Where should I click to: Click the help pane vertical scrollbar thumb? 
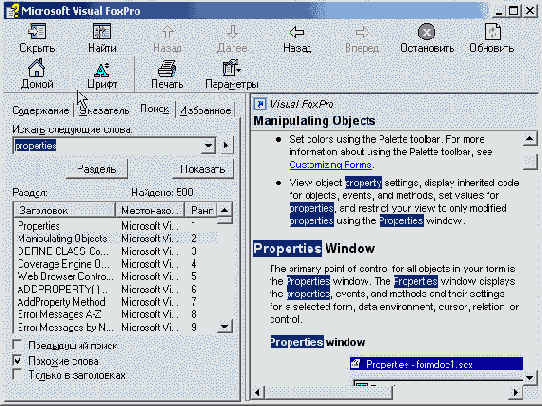point(530,161)
